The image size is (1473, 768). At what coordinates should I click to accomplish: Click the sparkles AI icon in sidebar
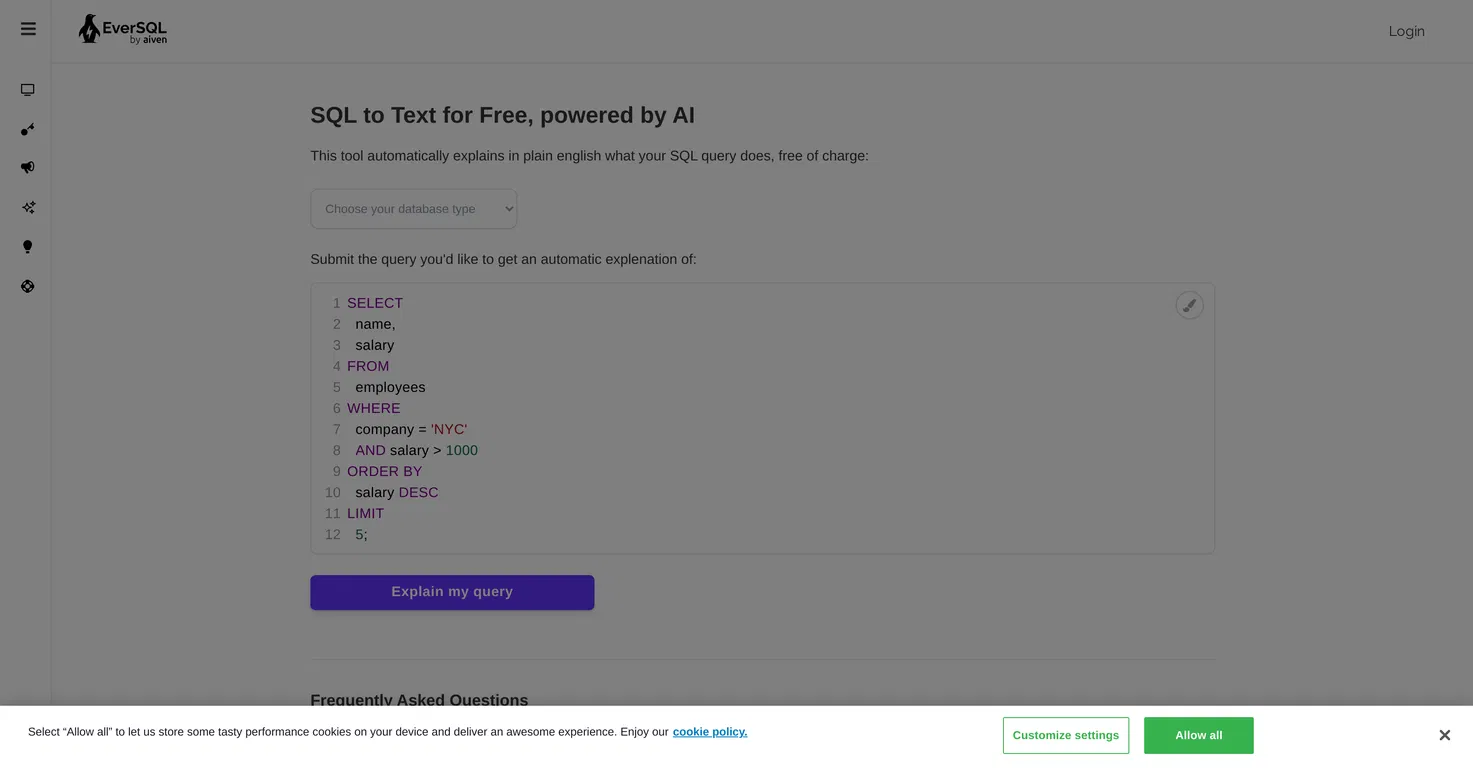tap(28, 207)
